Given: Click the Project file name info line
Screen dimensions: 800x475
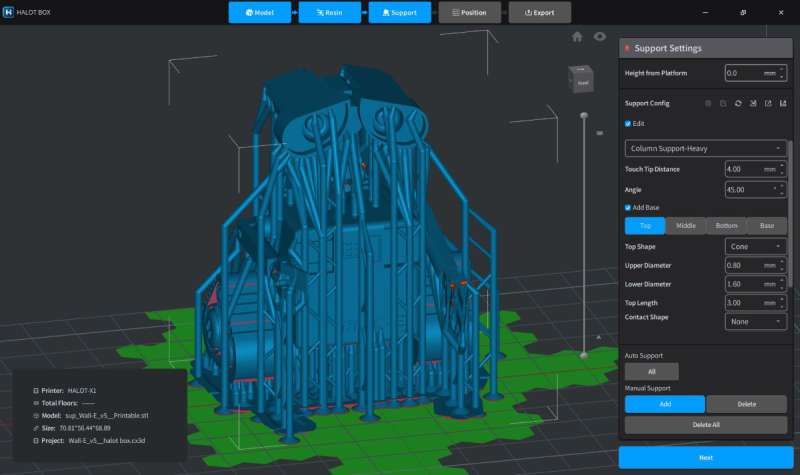Looking at the screenshot, I should pos(89,440).
